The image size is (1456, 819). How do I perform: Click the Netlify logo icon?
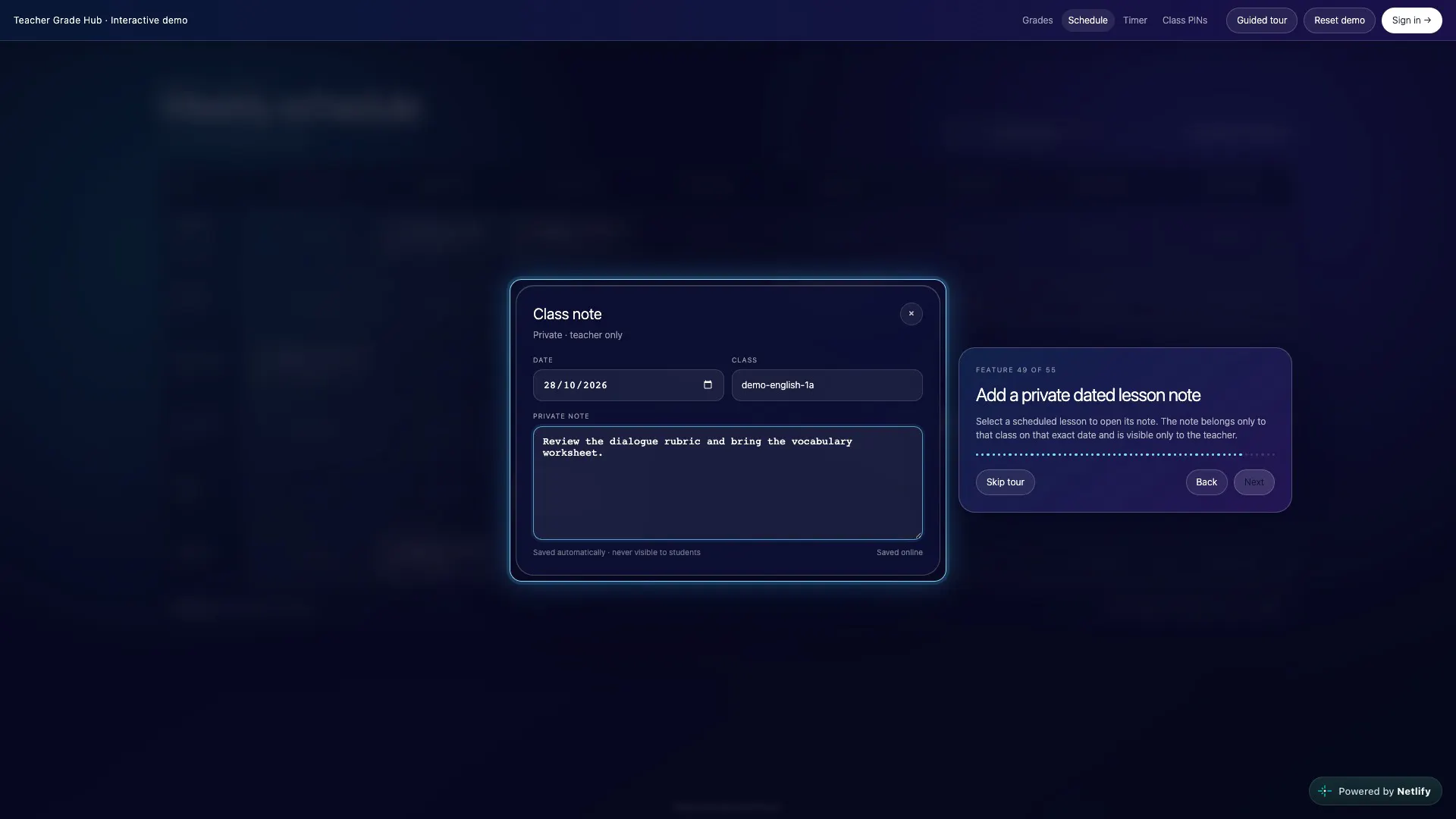pos(1325,791)
